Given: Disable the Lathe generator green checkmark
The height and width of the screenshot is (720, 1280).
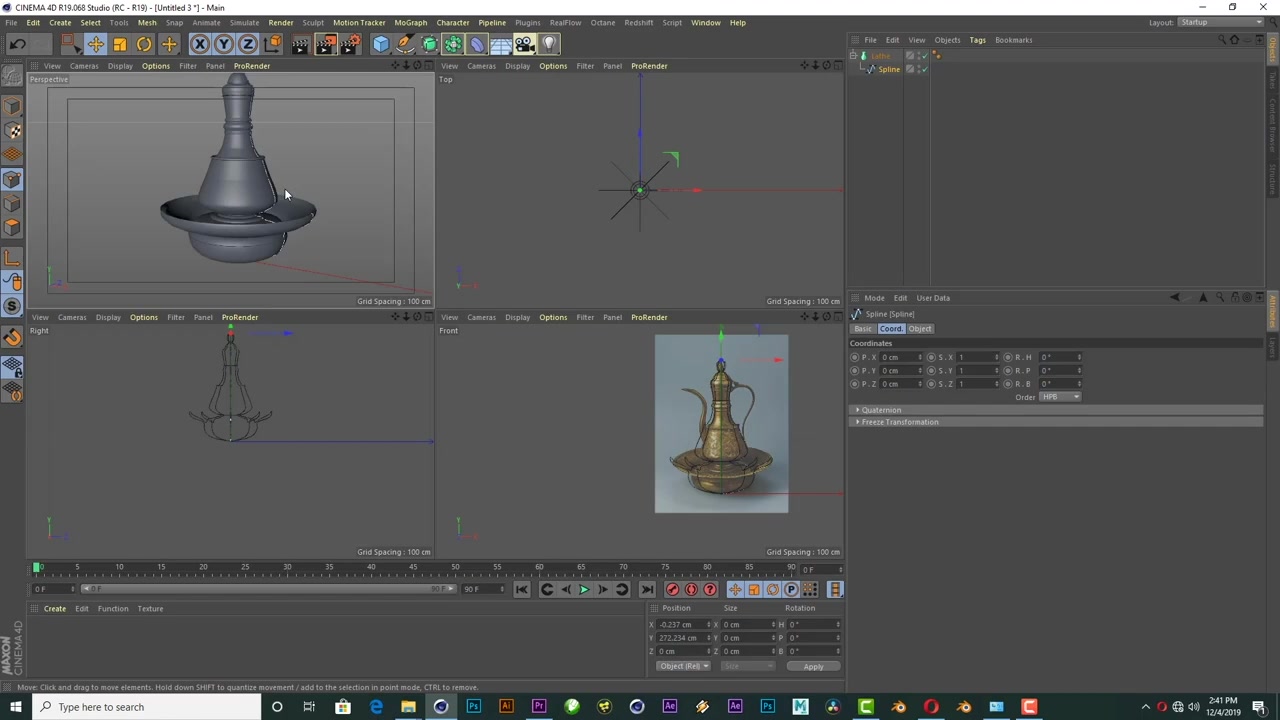Looking at the screenshot, I should (926, 56).
